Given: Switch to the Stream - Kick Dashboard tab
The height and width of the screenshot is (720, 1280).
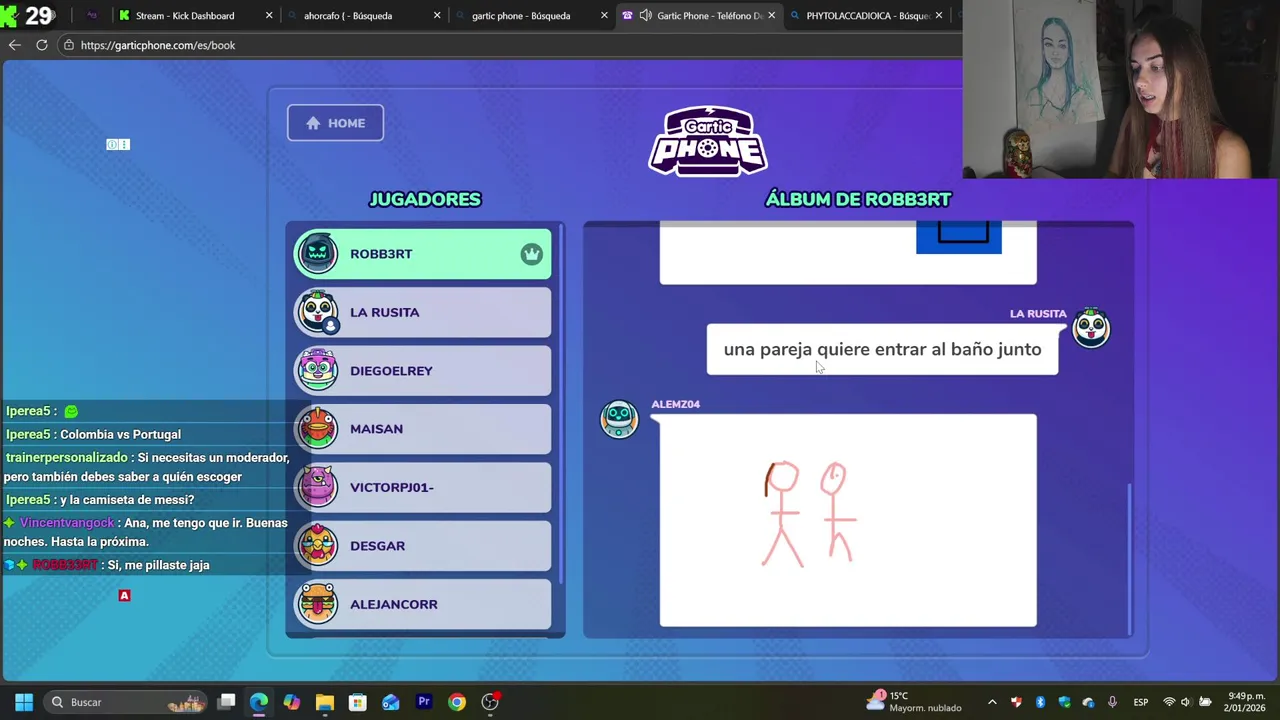Looking at the screenshot, I should coord(185,15).
